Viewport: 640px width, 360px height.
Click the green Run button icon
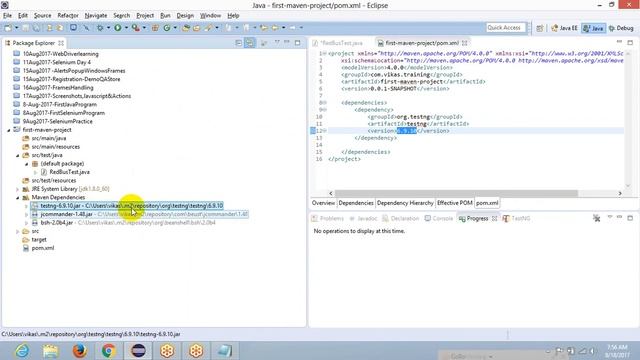click(x=118, y=28)
